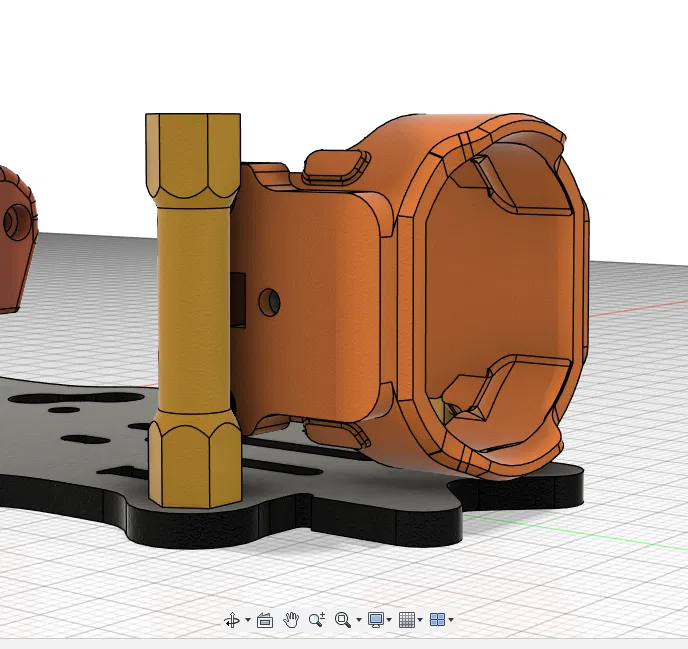Expand the Viewports dropdown arrow
Screen dimensions: 688x649
(451, 620)
